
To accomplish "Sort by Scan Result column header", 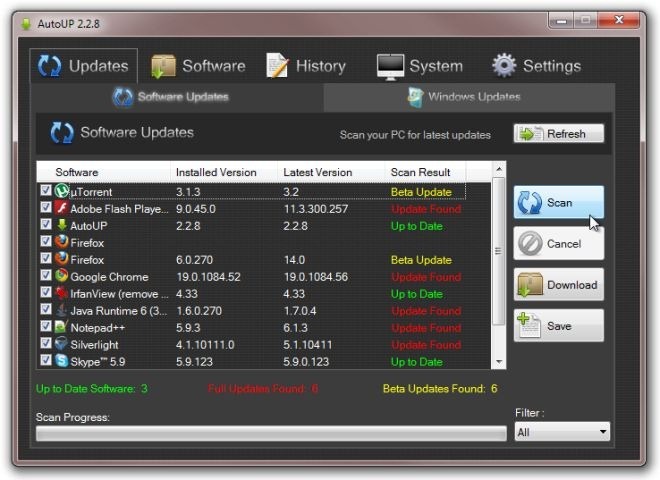I will (426, 172).
